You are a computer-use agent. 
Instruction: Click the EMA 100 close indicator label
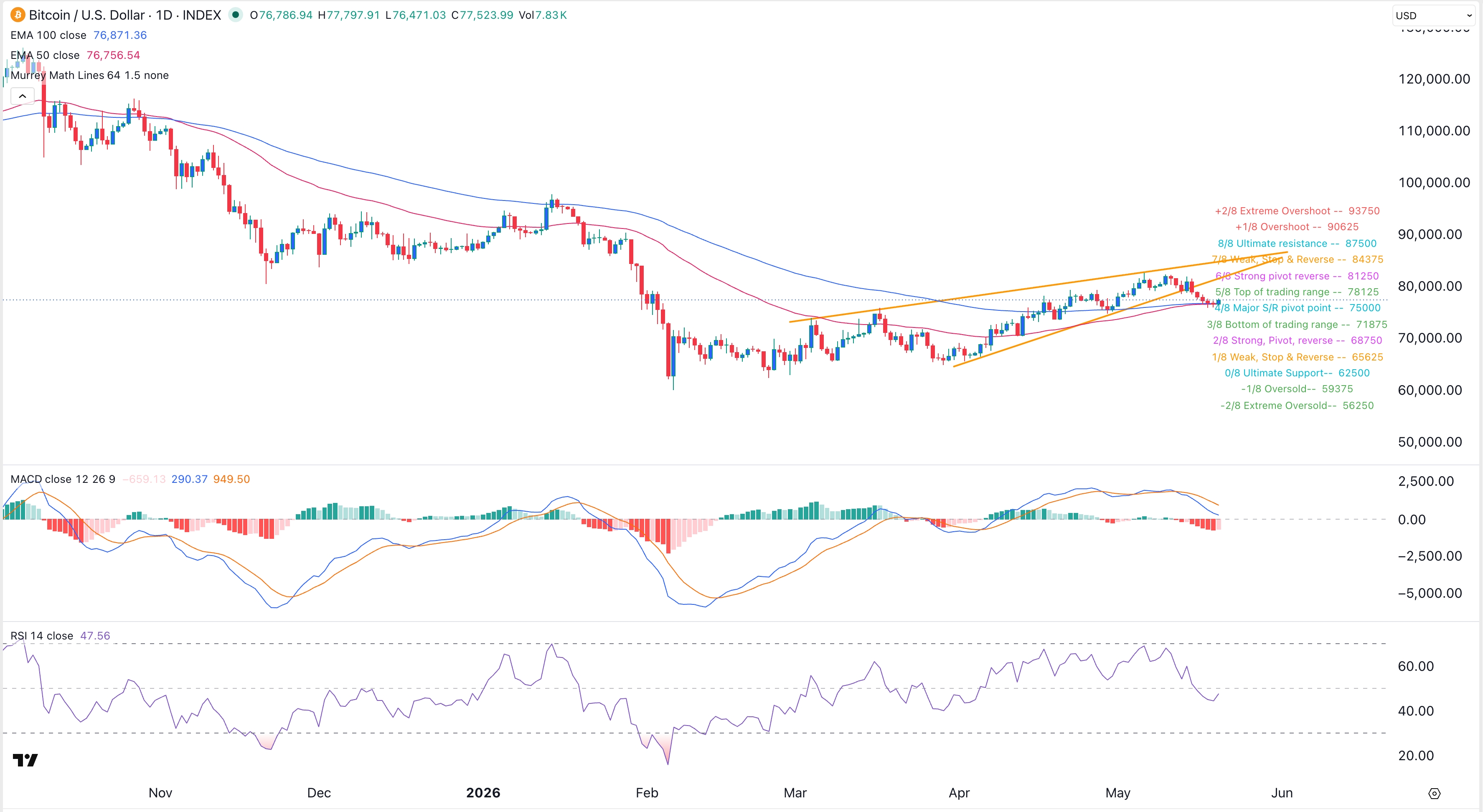click(x=48, y=35)
